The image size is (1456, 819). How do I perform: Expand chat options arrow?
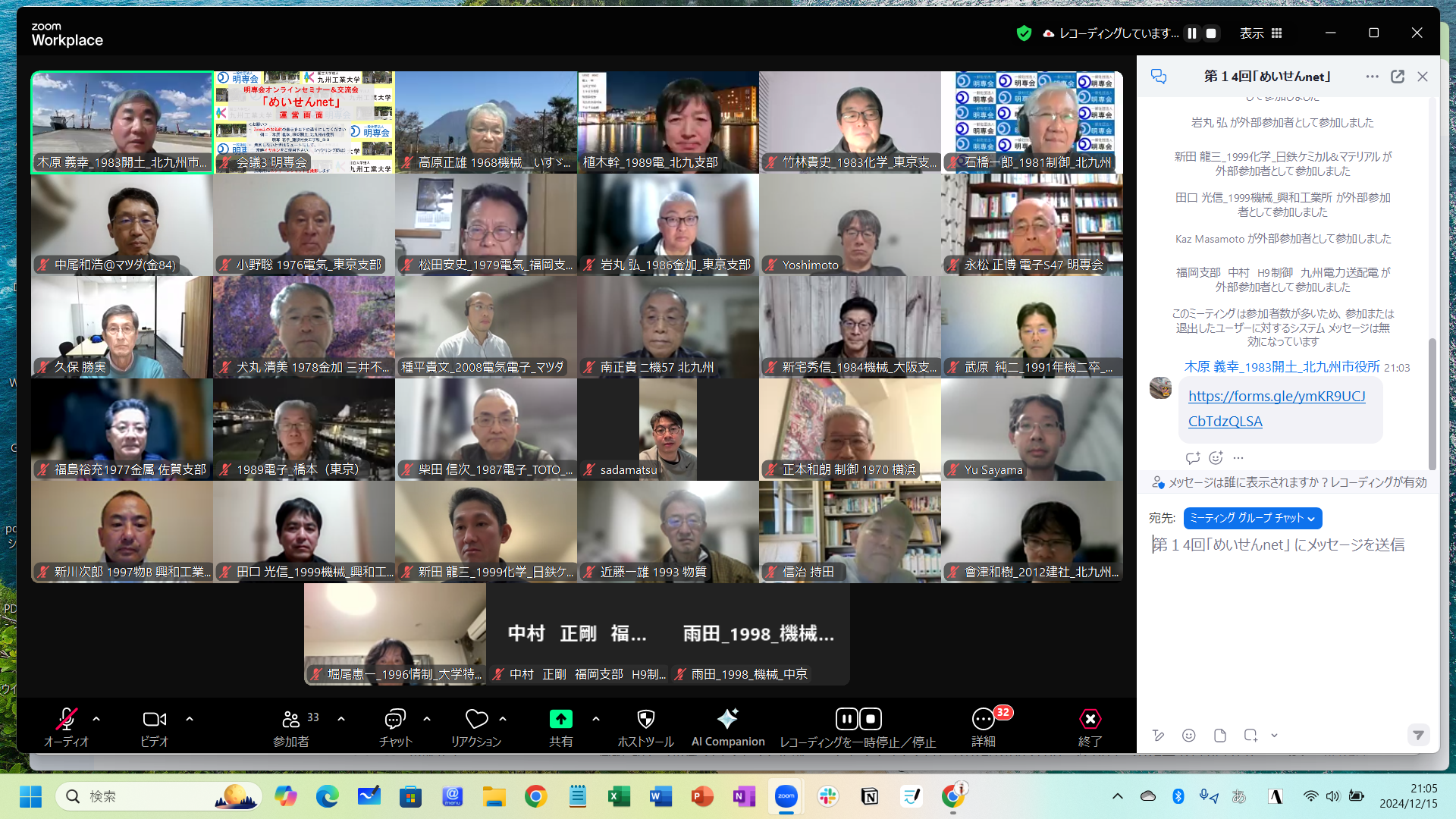[427, 719]
